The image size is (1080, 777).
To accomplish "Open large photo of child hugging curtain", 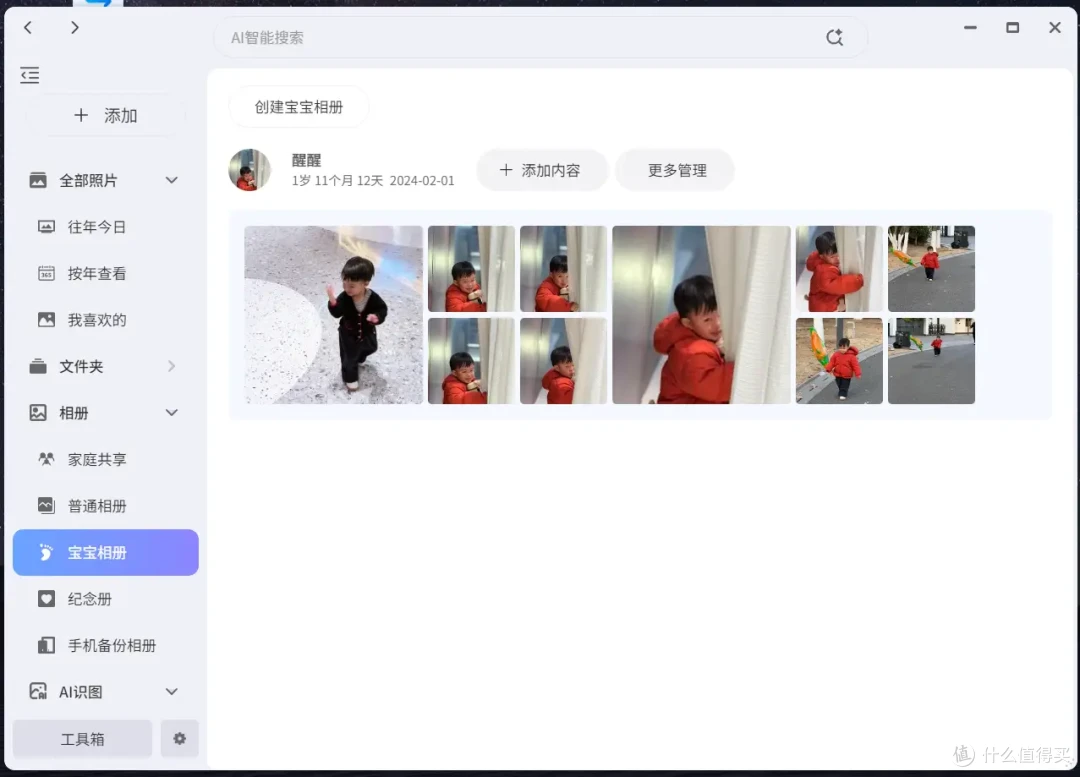I will (701, 315).
